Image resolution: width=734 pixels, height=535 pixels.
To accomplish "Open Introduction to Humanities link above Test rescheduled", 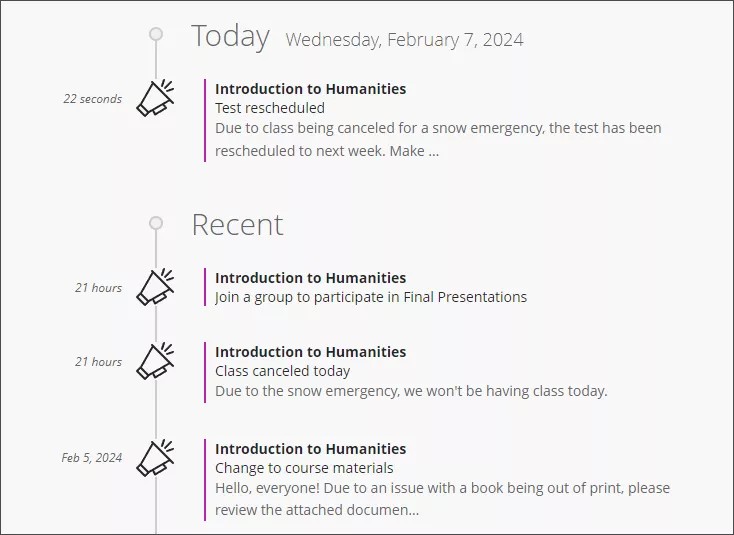I will tap(310, 89).
